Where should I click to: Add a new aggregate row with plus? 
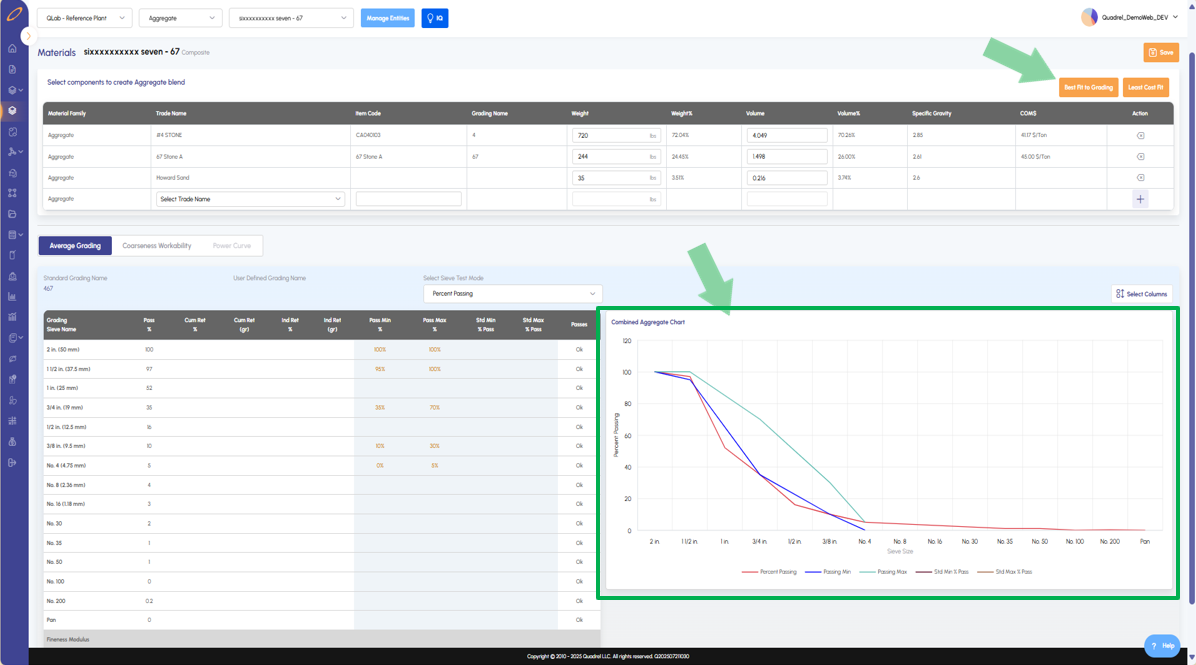coord(1140,199)
